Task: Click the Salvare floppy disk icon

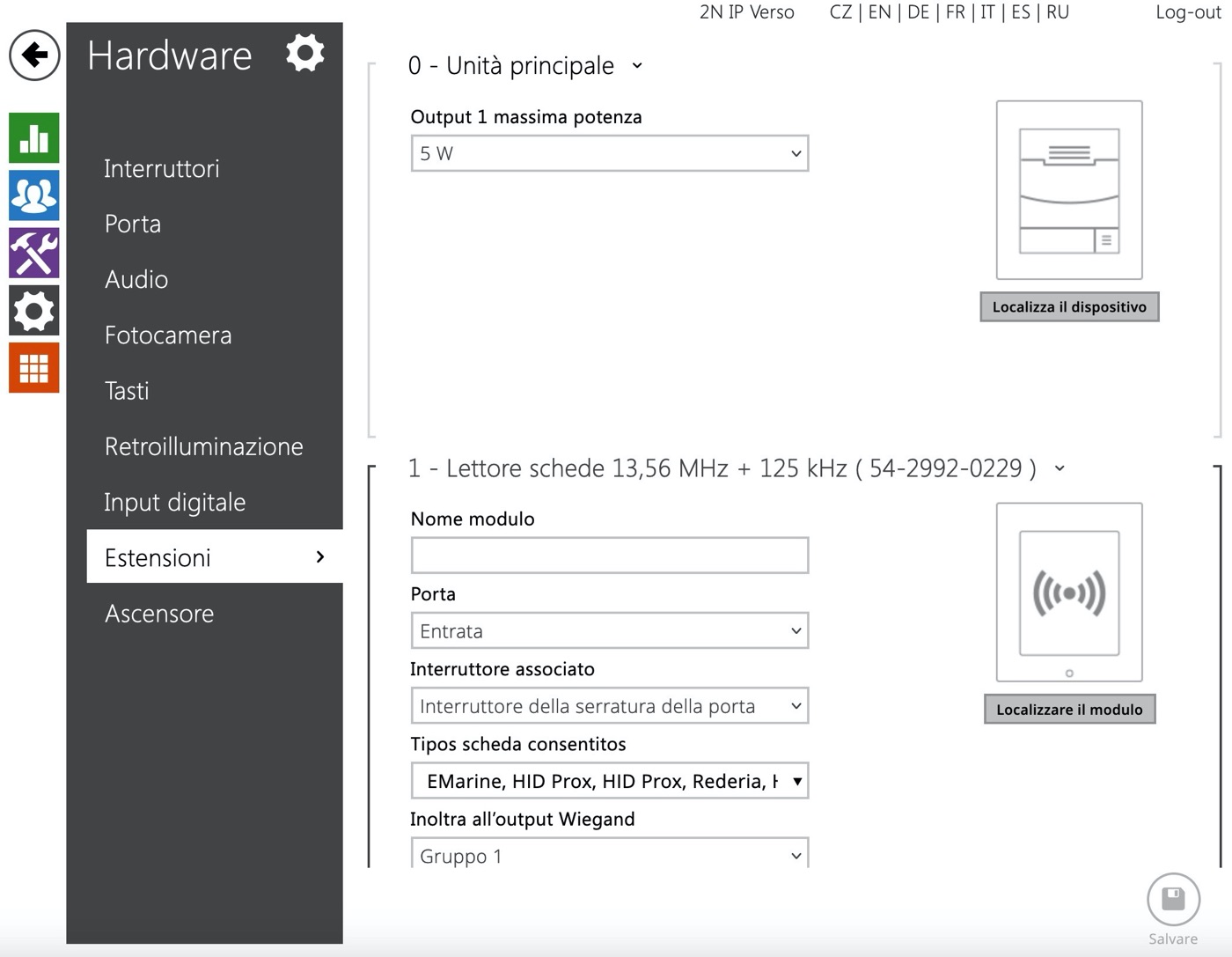Action: [x=1173, y=900]
